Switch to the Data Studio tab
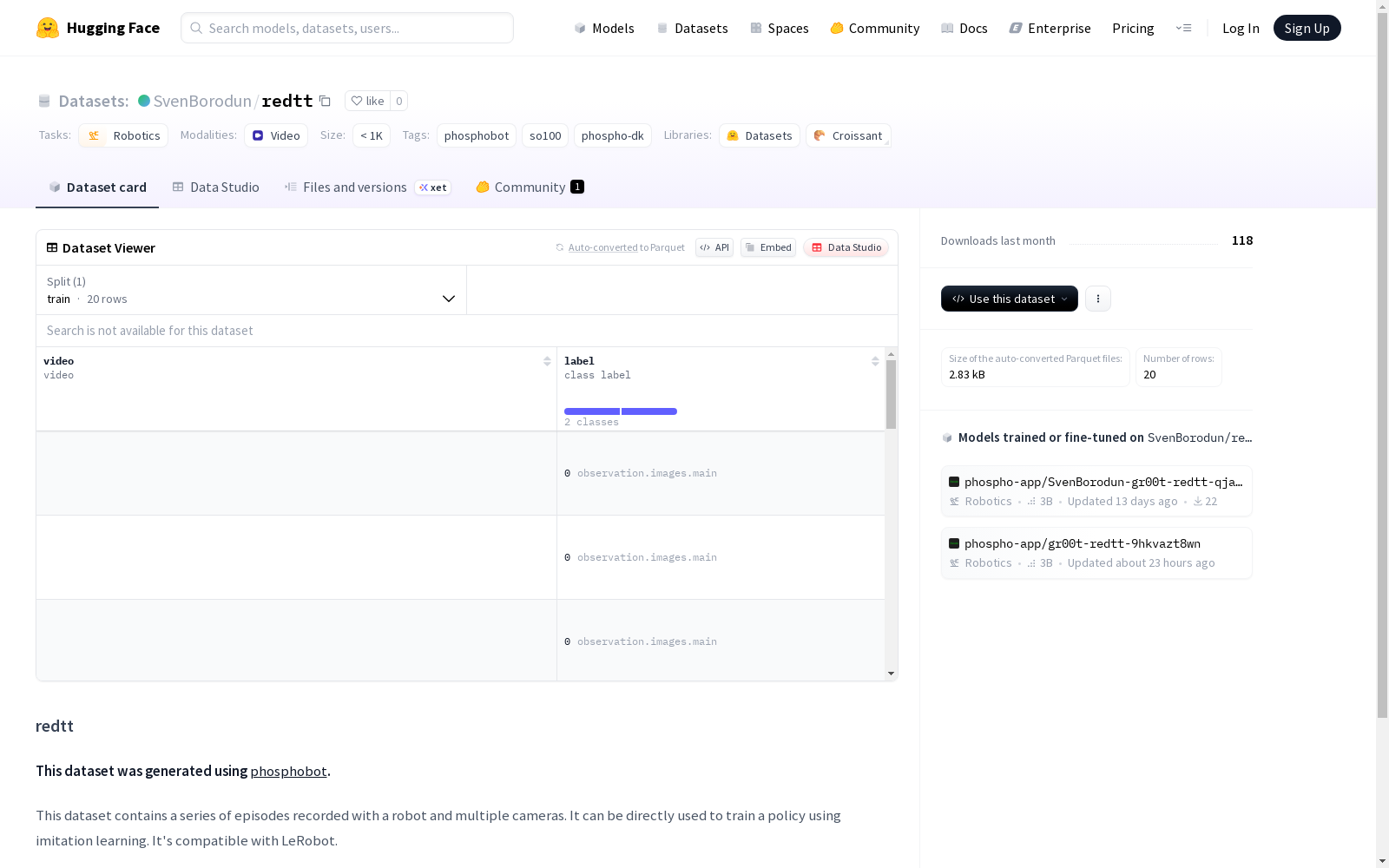Screen dimensions: 1389x868 pos(216,187)
